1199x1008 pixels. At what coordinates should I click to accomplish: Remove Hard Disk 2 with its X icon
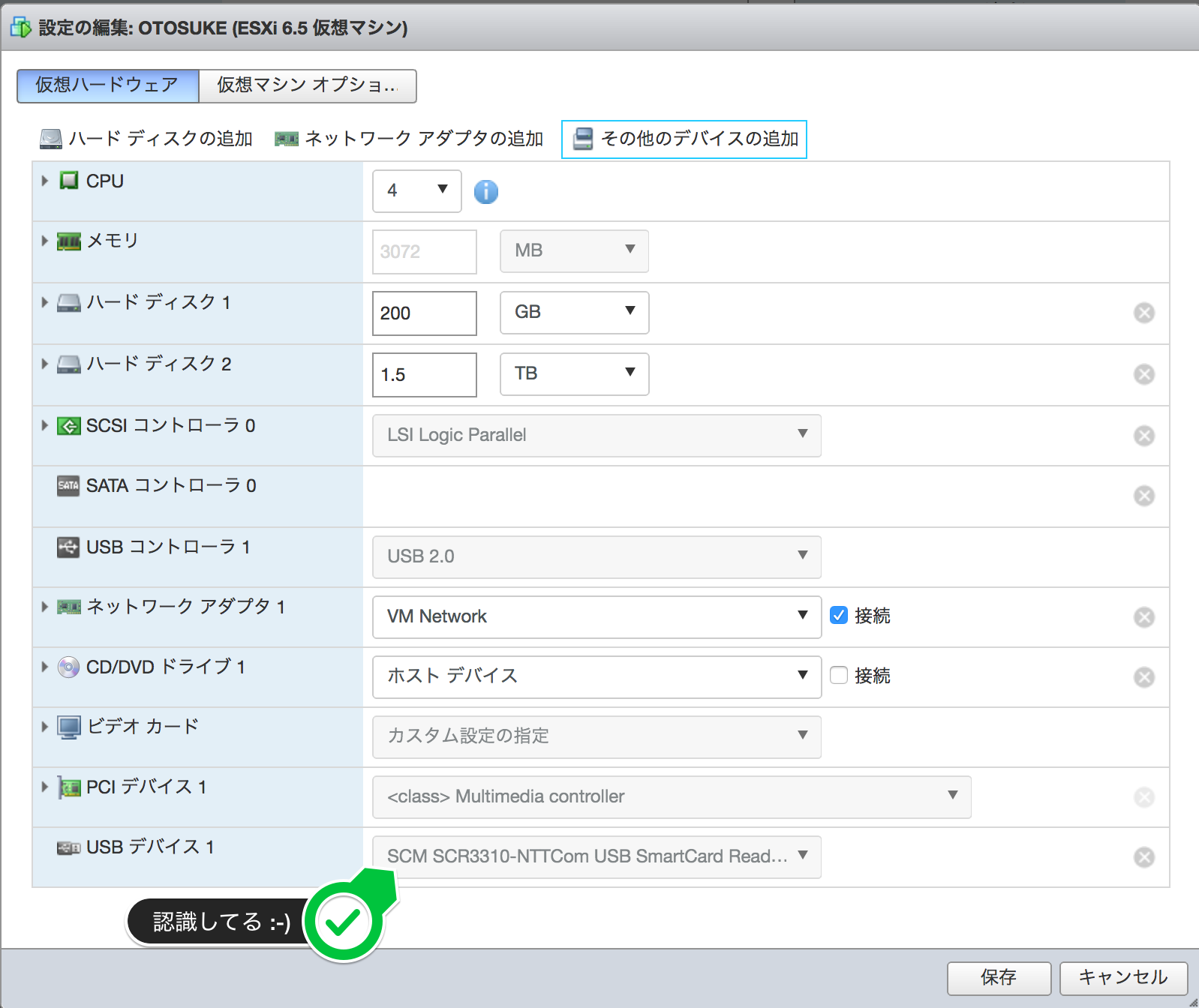(x=1144, y=374)
